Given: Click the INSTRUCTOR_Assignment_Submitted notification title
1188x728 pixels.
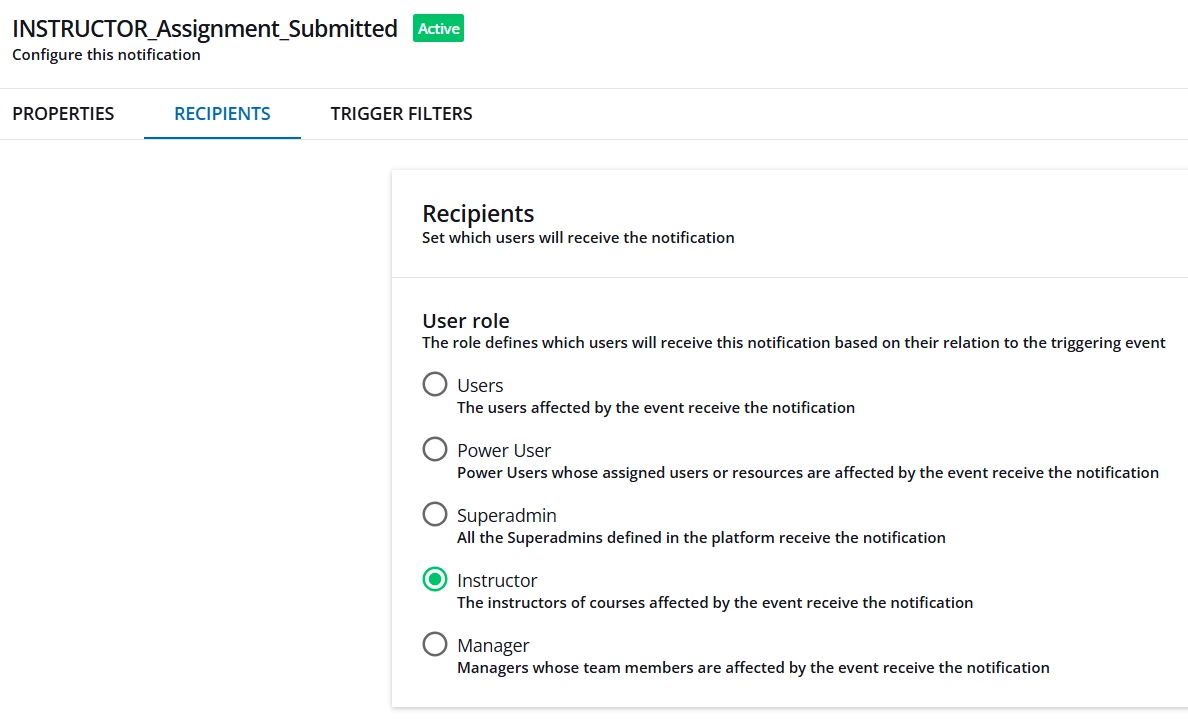Looking at the screenshot, I should [x=205, y=29].
